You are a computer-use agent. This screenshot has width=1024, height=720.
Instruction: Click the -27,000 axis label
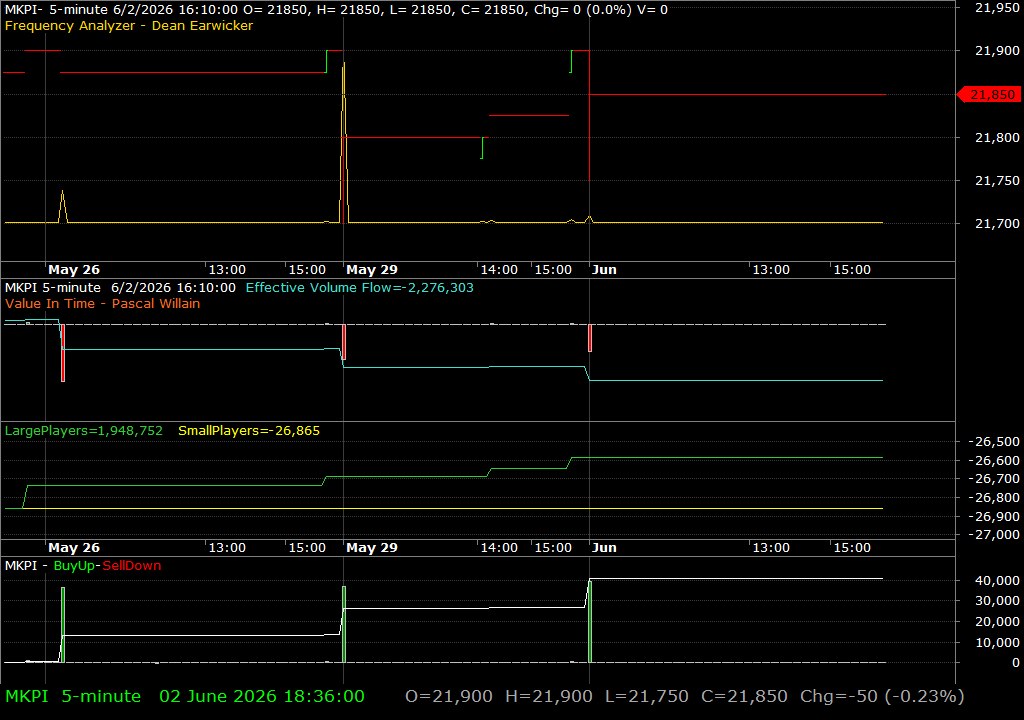[x=994, y=534]
